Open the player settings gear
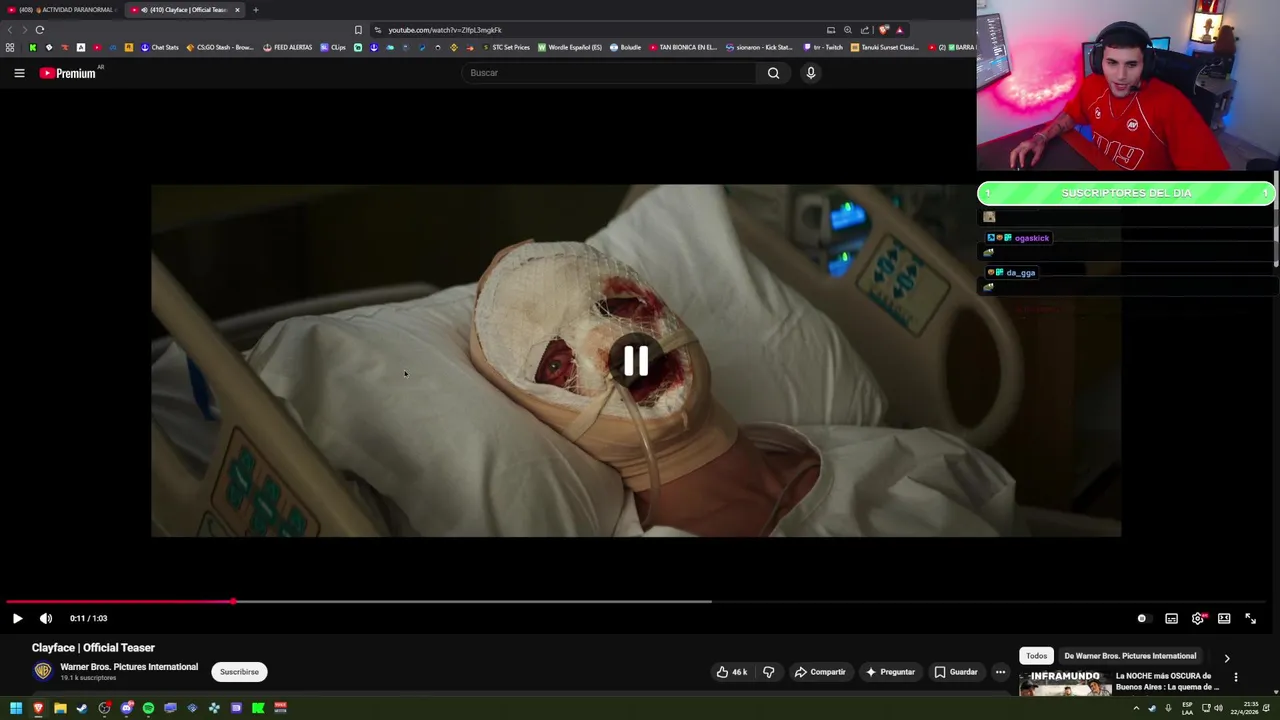 click(x=1198, y=618)
